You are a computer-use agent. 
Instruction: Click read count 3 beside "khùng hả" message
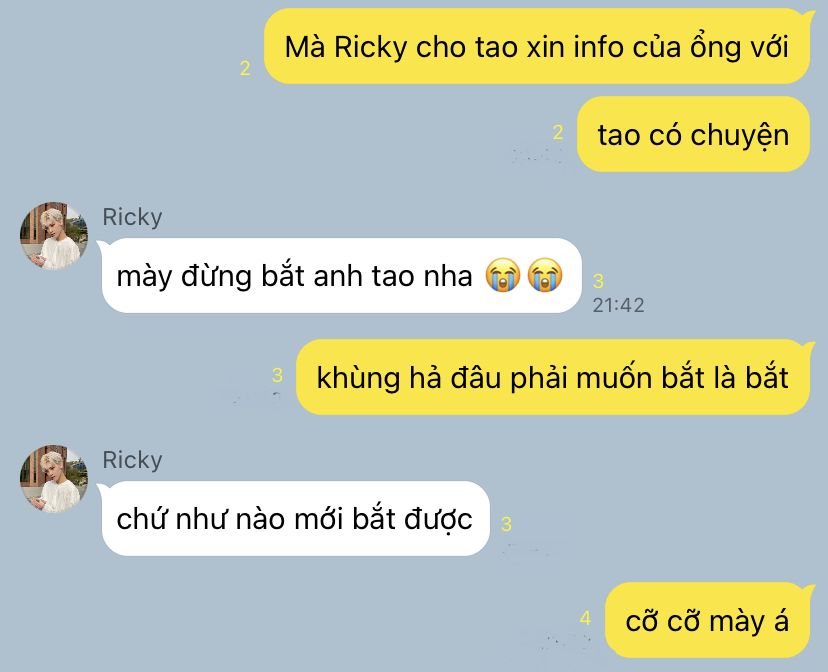(x=277, y=375)
